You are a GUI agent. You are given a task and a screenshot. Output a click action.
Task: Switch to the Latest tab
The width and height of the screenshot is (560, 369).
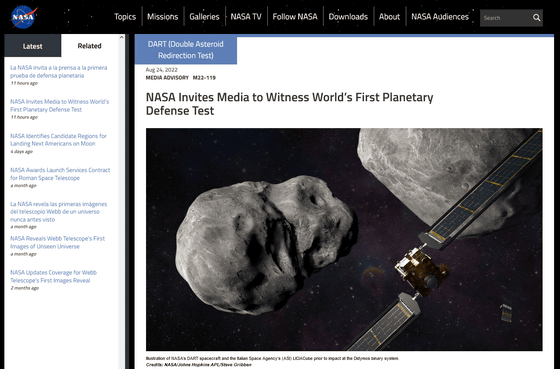[x=32, y=46]
